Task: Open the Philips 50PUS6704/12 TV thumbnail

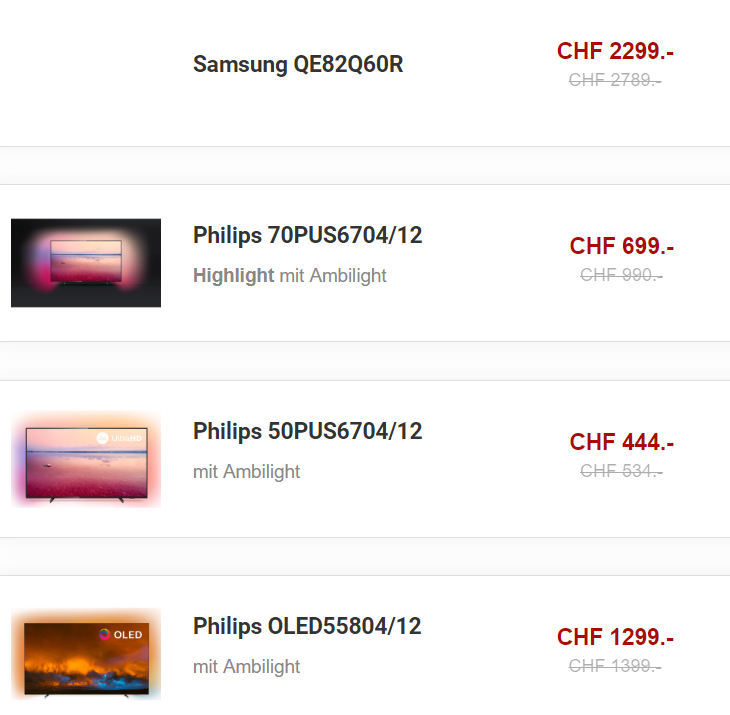Action: pyautogui.click(x=86, y=459)
